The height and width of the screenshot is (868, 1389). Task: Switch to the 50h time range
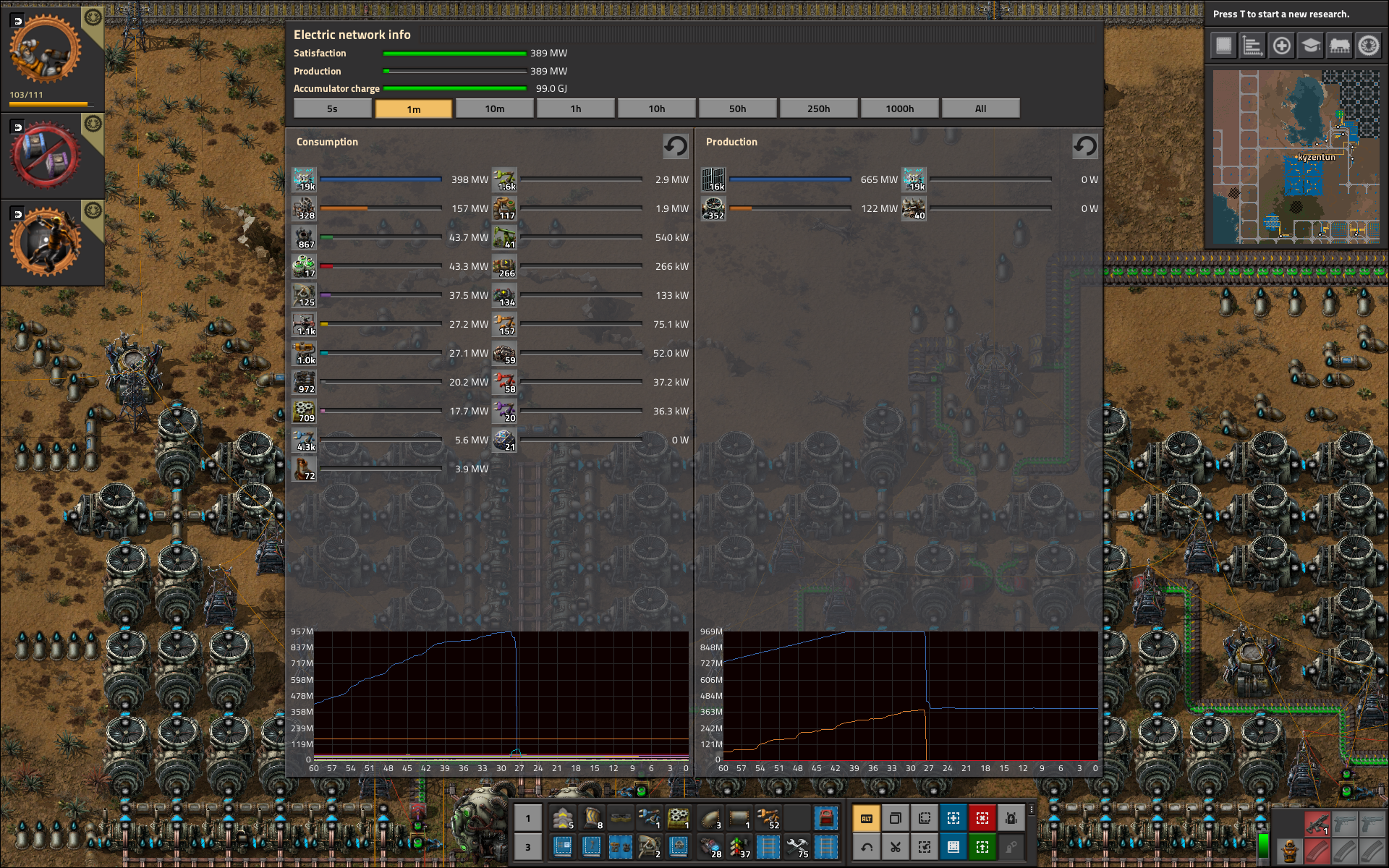pos(738,109)
